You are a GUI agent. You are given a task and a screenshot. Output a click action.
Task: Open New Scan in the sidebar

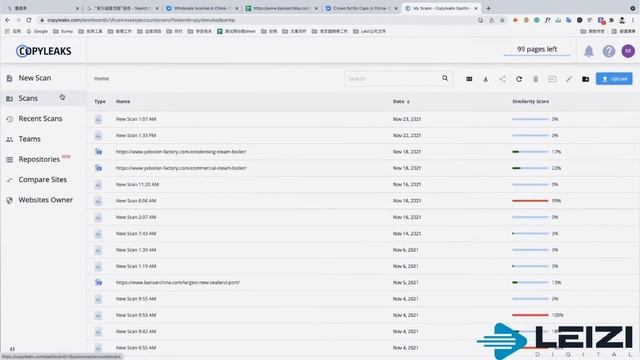[35, 78]
